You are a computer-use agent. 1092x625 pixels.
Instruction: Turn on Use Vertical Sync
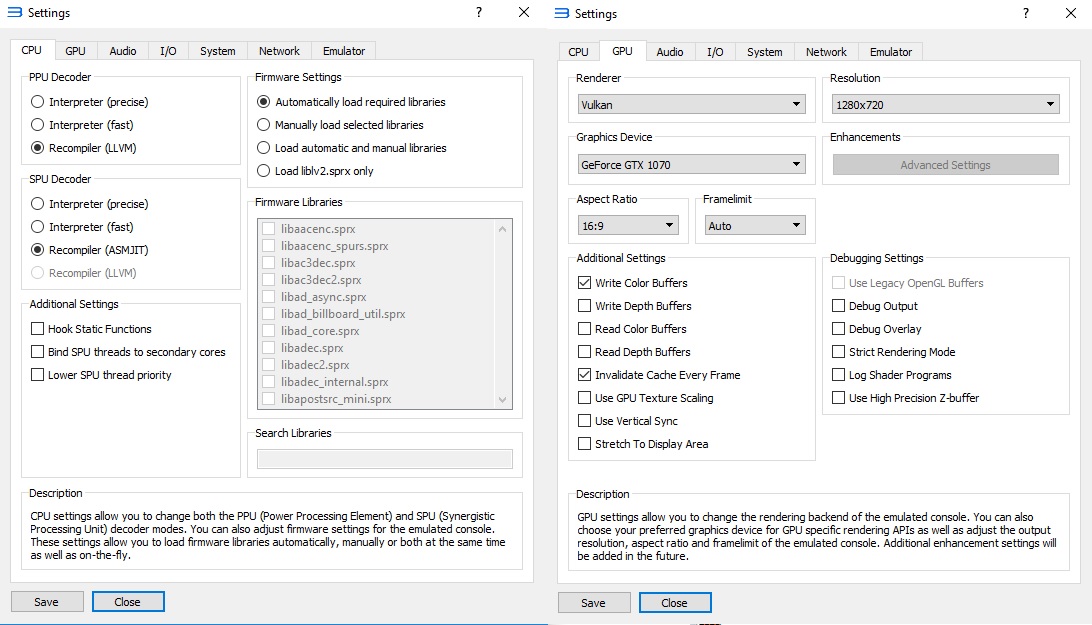pyautogui.click(x=585, y=421)
